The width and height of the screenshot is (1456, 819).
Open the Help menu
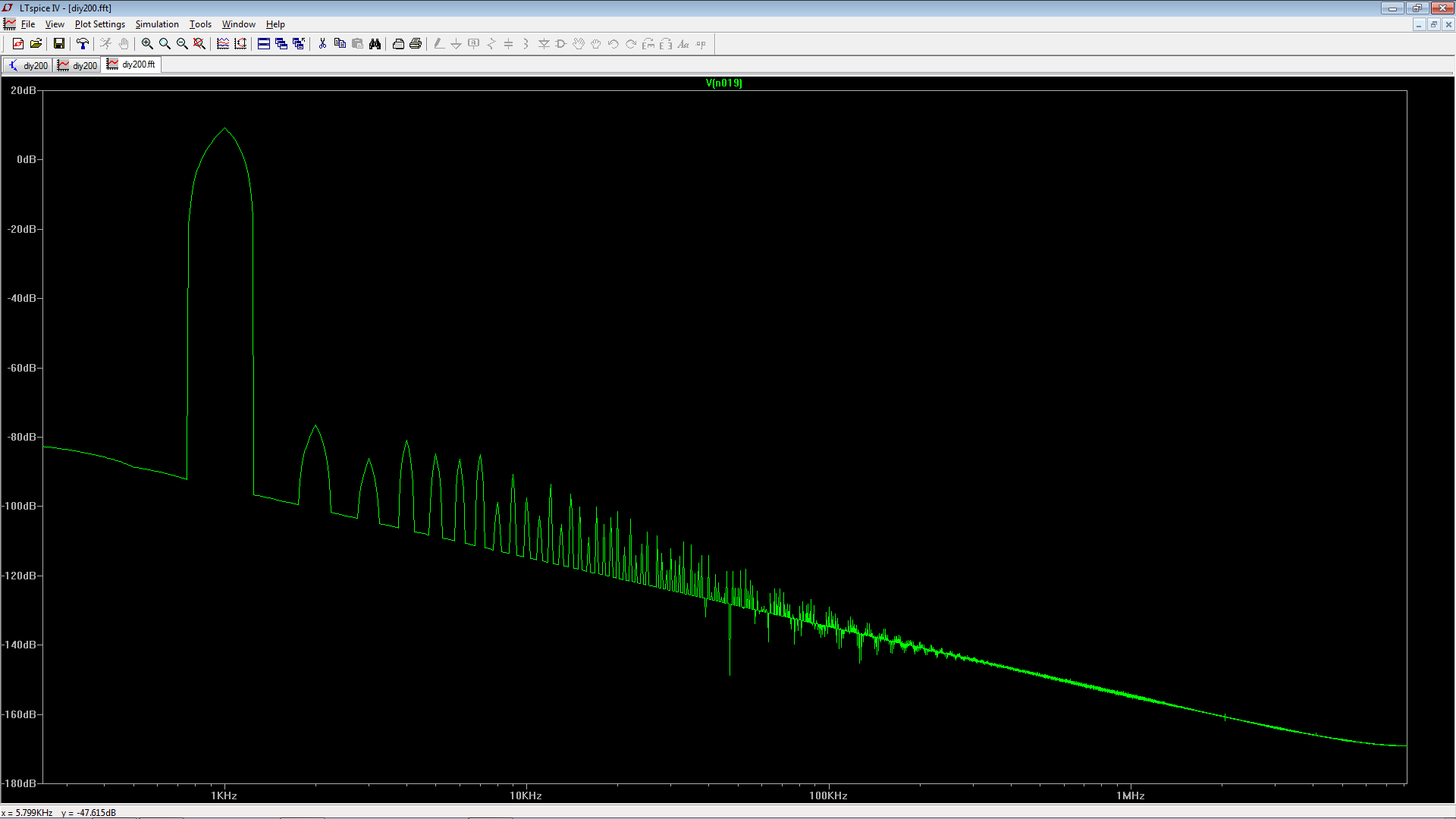tap(275, 24)
